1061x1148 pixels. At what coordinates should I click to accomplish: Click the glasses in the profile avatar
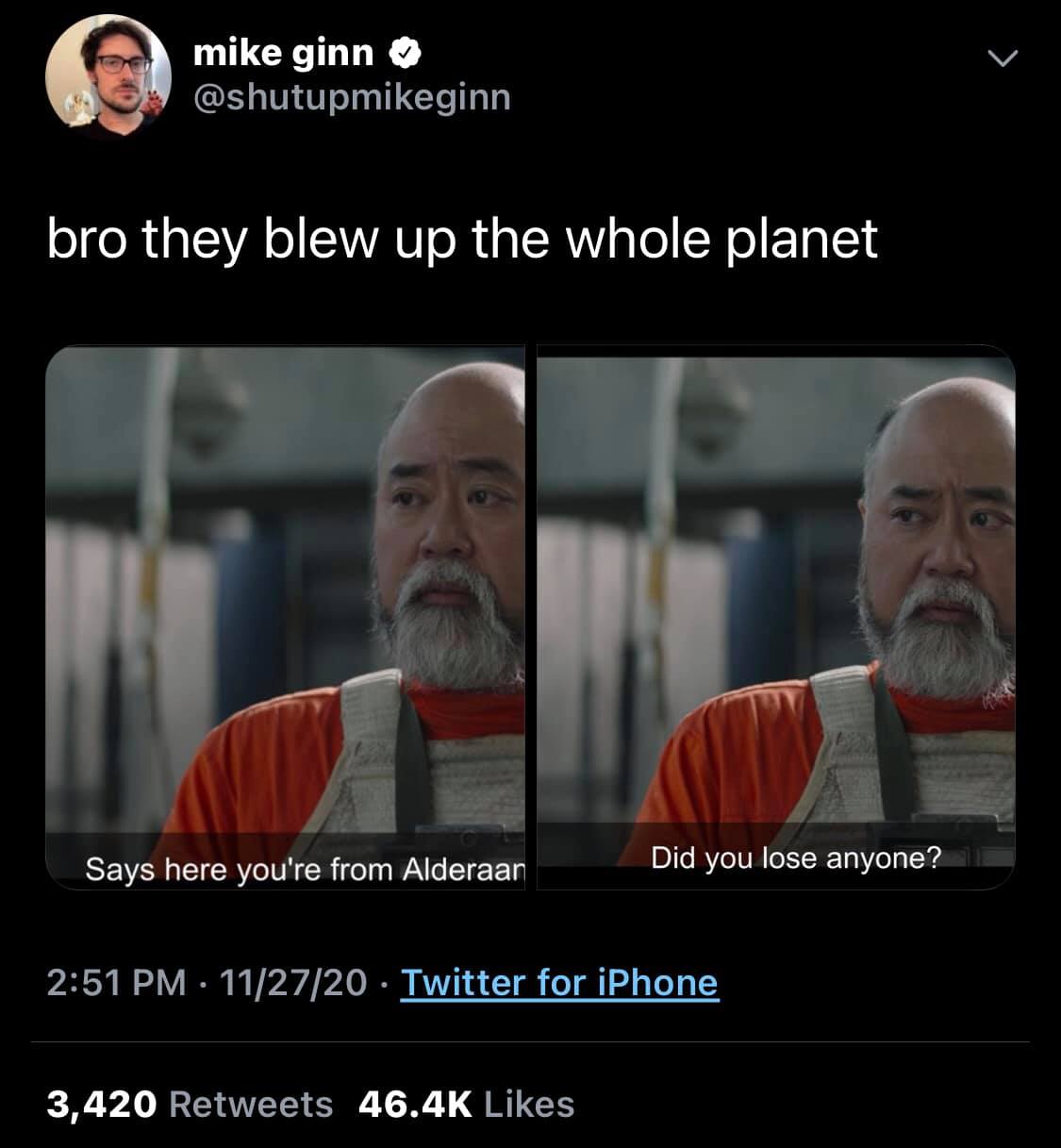click(x=124, y=65)
